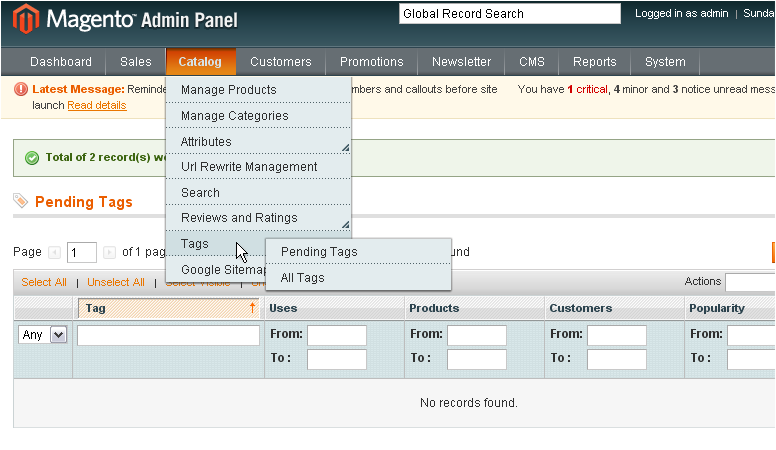Follow the Read details link
Image resolution: width=776 pixels, height=450 pixels.
click(x=97, y=105)
